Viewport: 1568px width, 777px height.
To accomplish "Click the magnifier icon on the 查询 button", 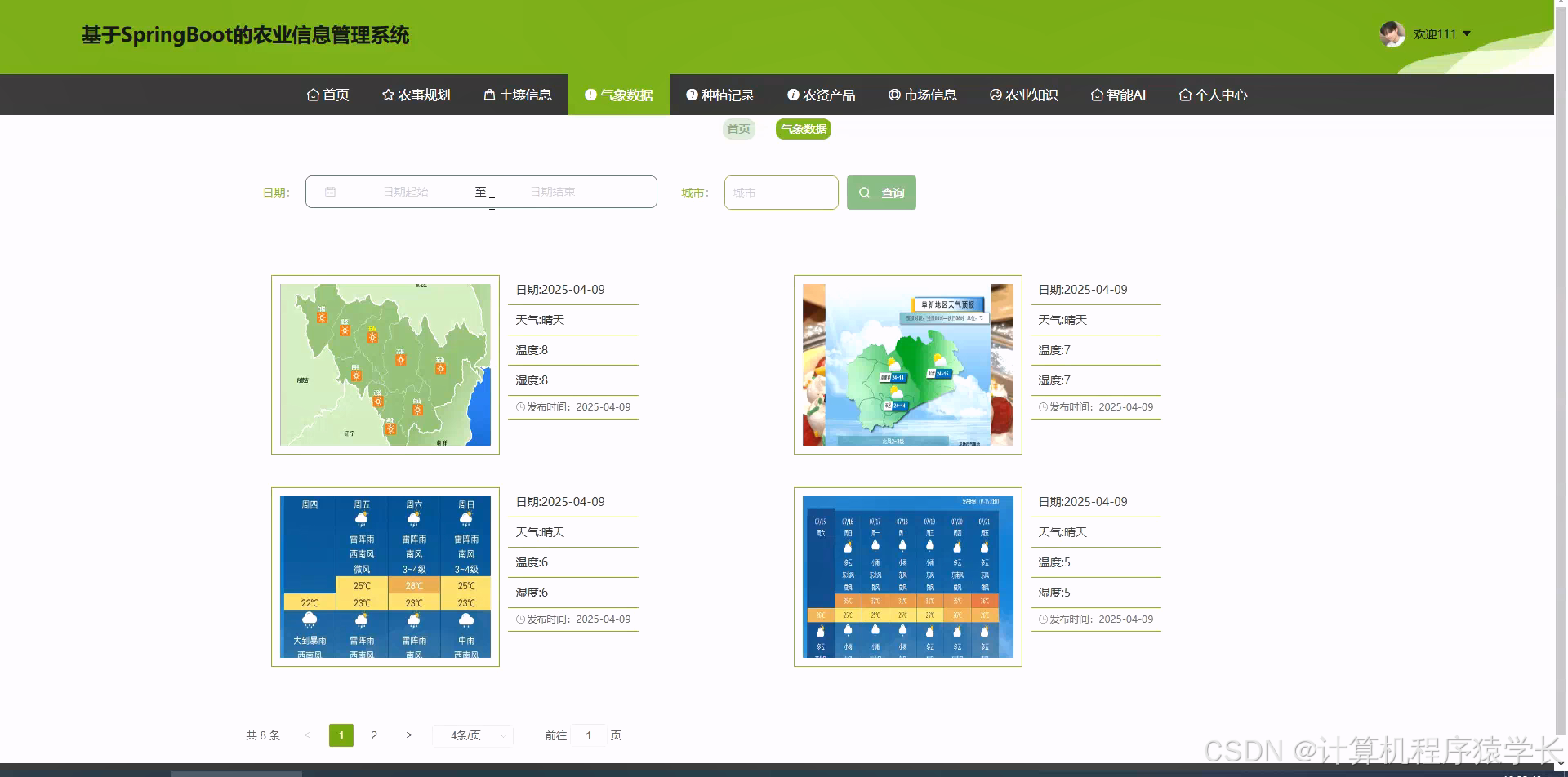I will 864,192.
